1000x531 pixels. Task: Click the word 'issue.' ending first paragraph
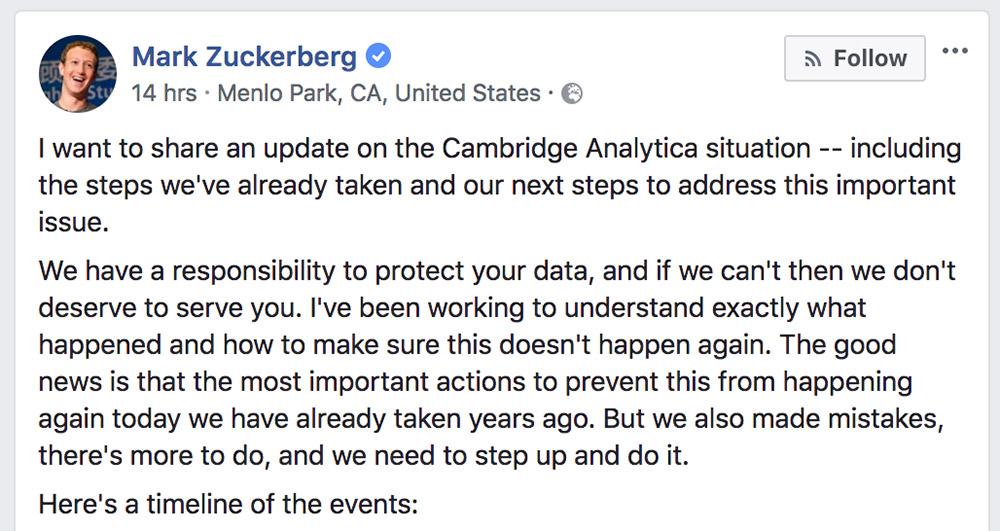(72, 222)
